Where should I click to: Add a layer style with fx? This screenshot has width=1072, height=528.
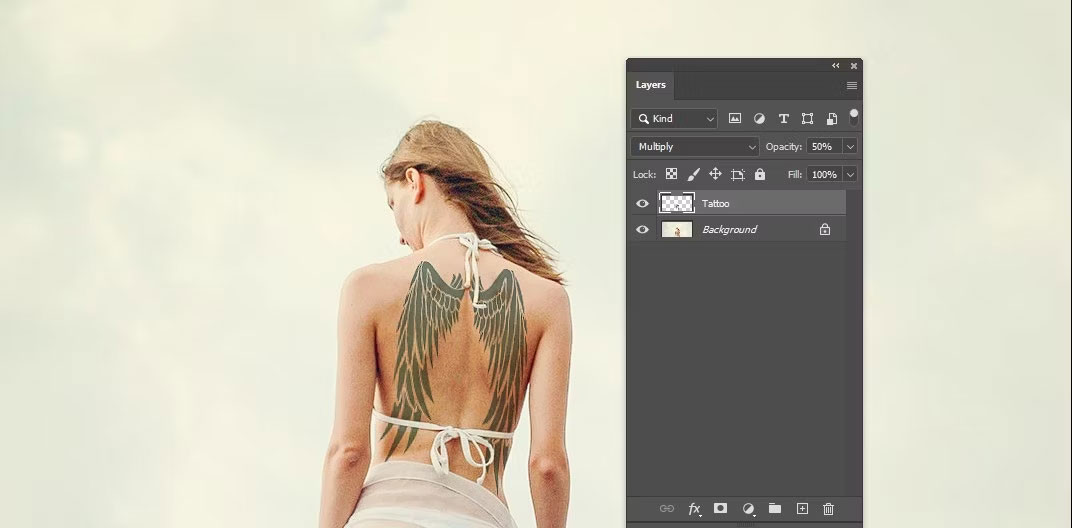pyautogui.click(x=694, y=508)
